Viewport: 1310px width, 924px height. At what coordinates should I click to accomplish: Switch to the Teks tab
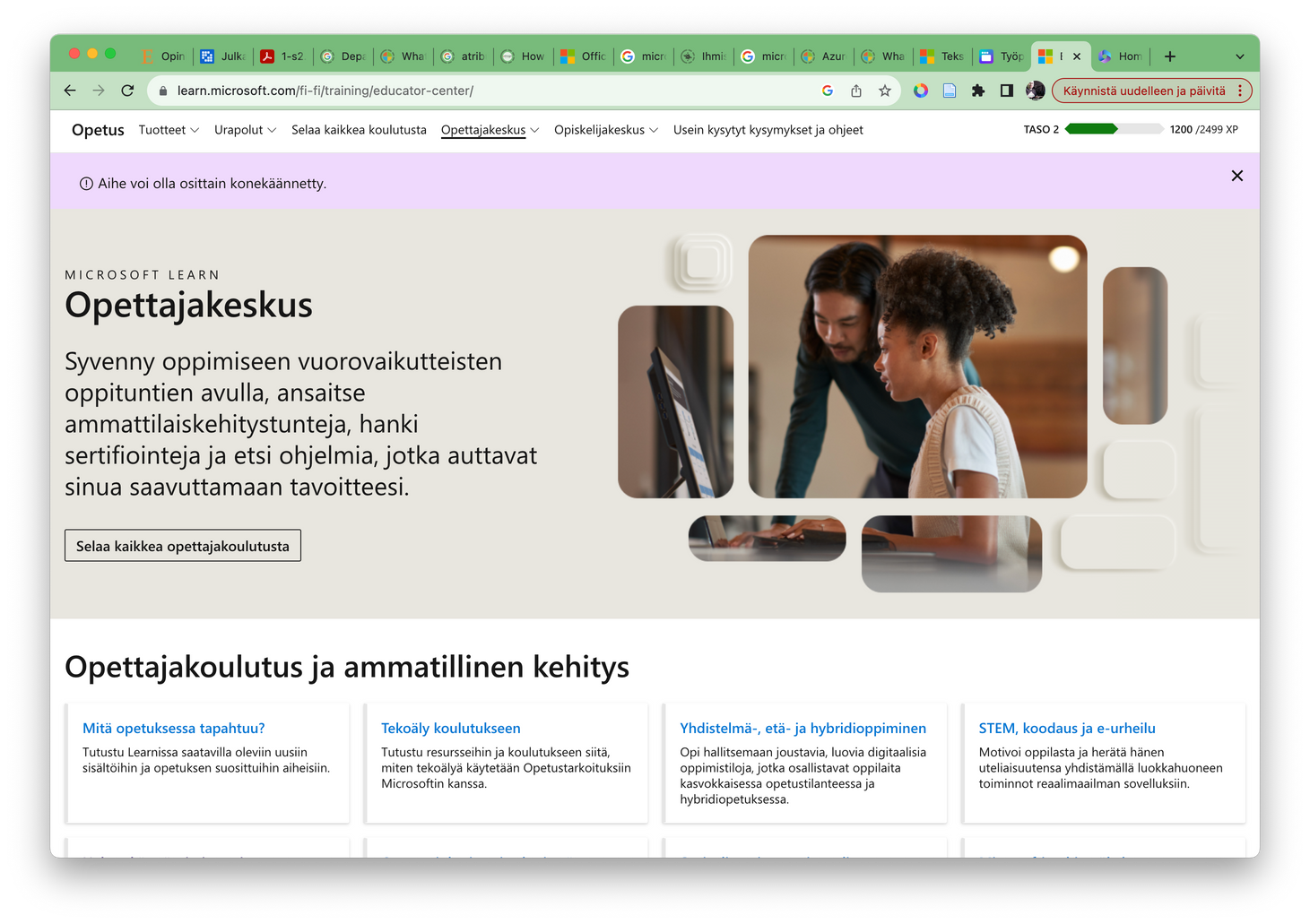(x=942, y=56)
